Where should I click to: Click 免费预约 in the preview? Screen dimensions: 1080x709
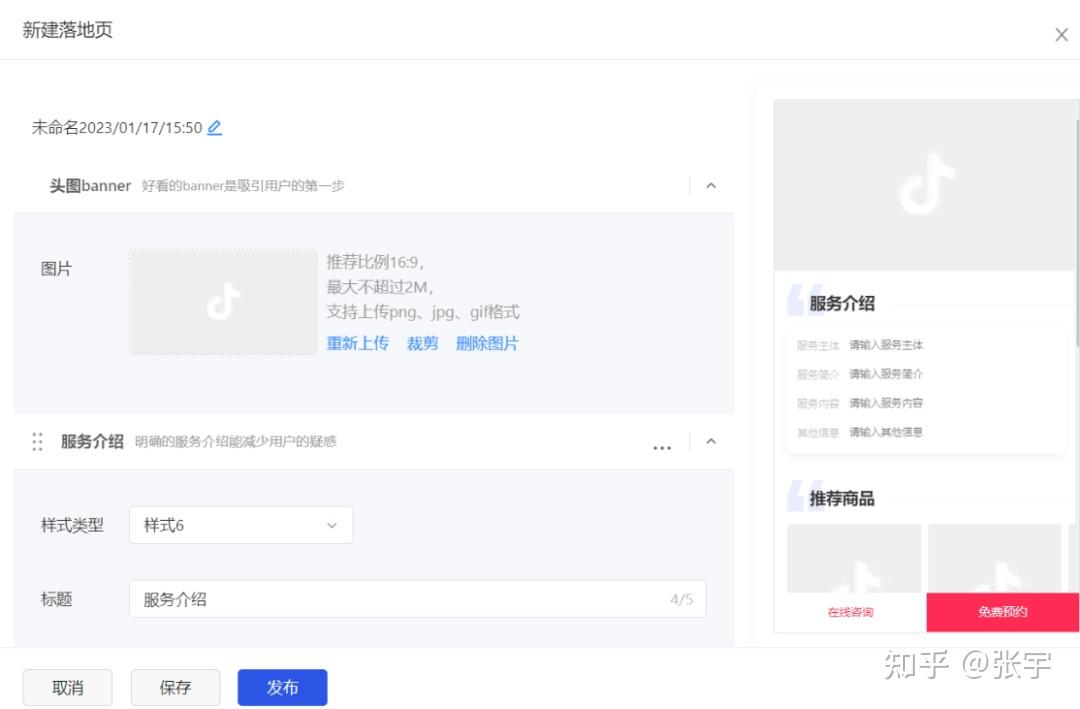(1003, 612)
